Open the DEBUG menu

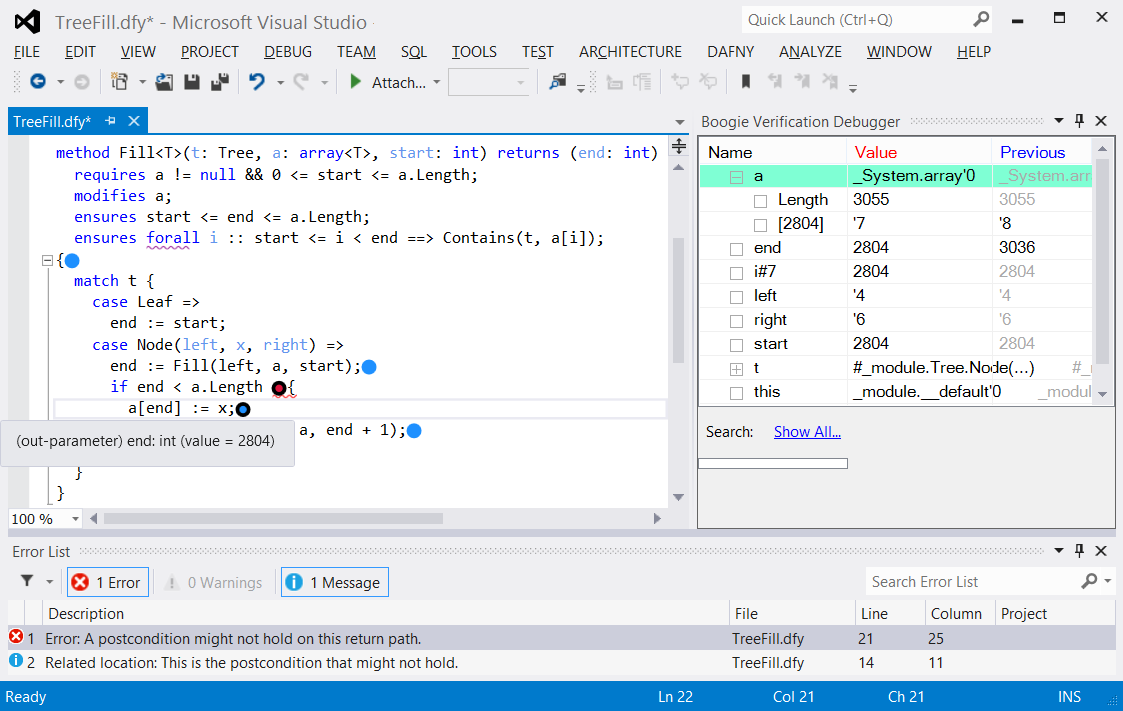[288, 52]
